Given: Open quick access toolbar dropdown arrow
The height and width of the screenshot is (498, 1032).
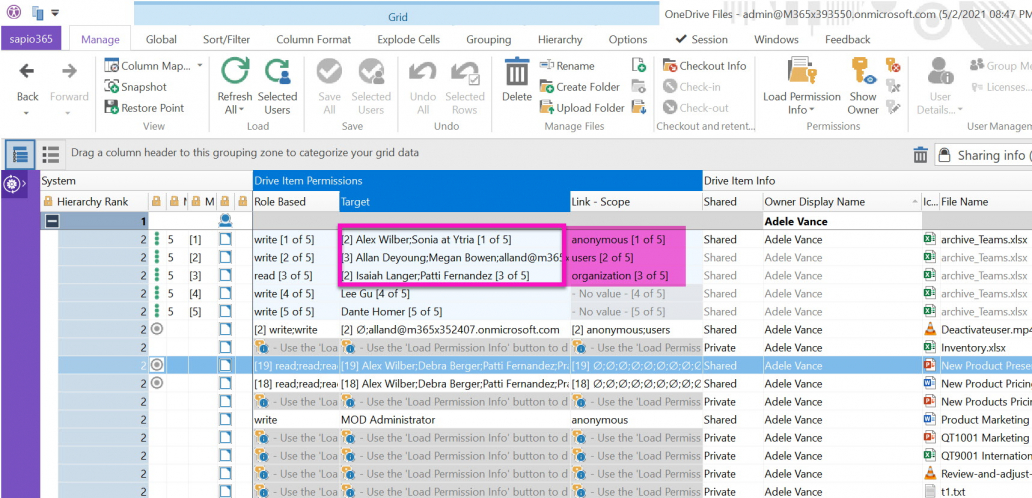Looking at the screenshot, I should tap(55, 12).
